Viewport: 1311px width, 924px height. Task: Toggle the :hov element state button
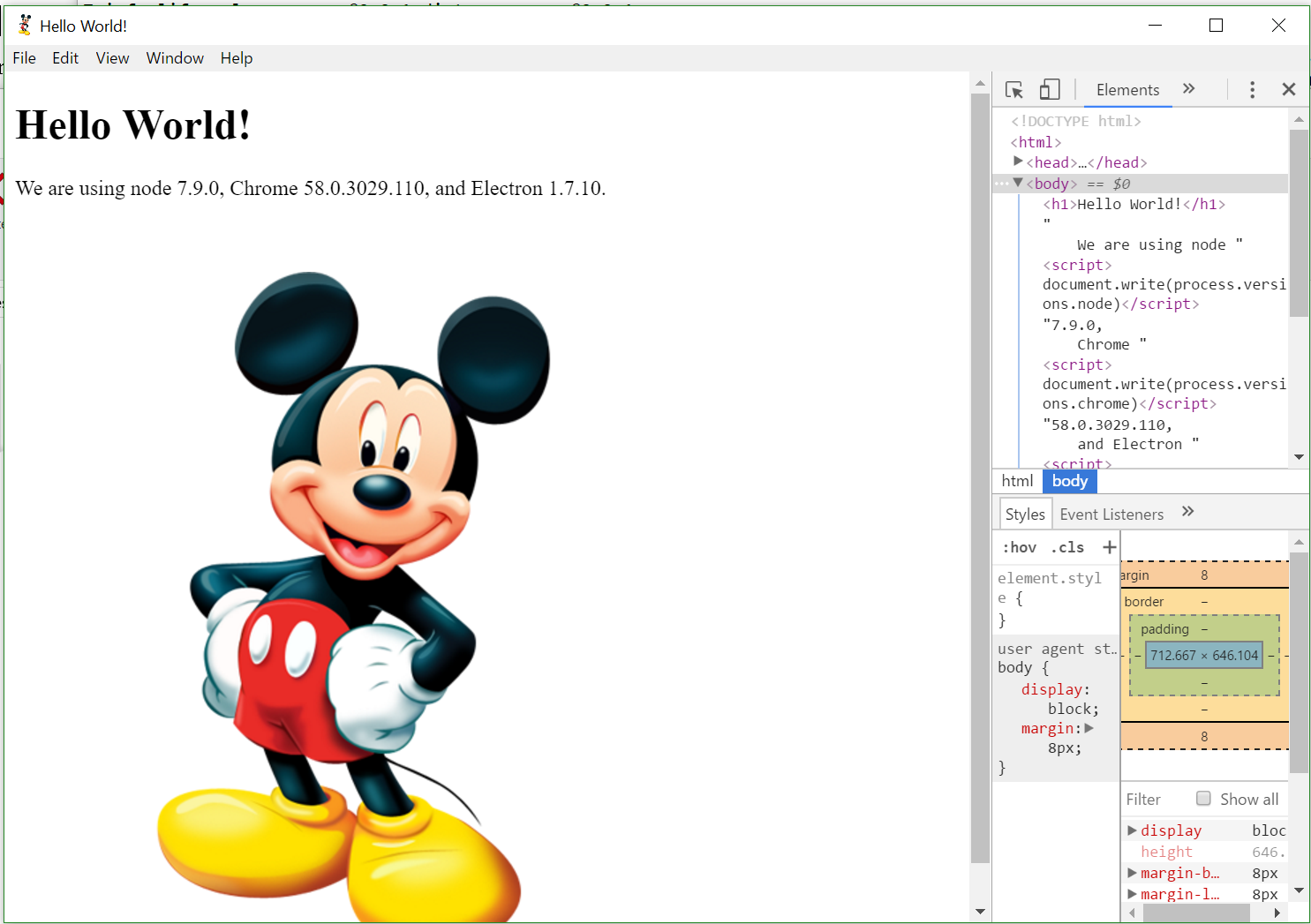pos(1020,547)
